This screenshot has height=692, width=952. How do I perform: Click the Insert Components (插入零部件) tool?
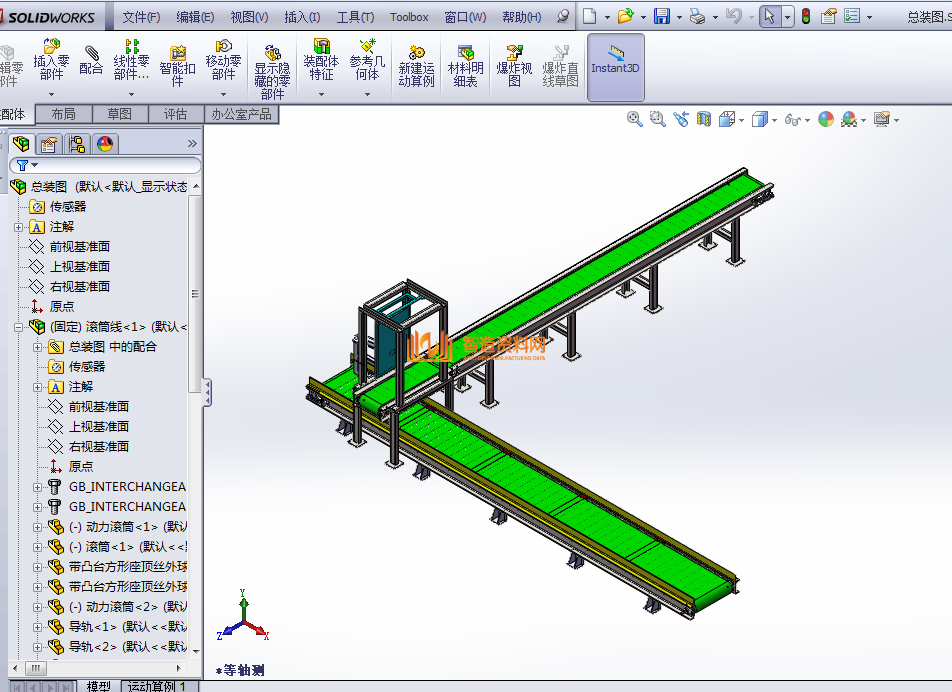coord(51,60)
